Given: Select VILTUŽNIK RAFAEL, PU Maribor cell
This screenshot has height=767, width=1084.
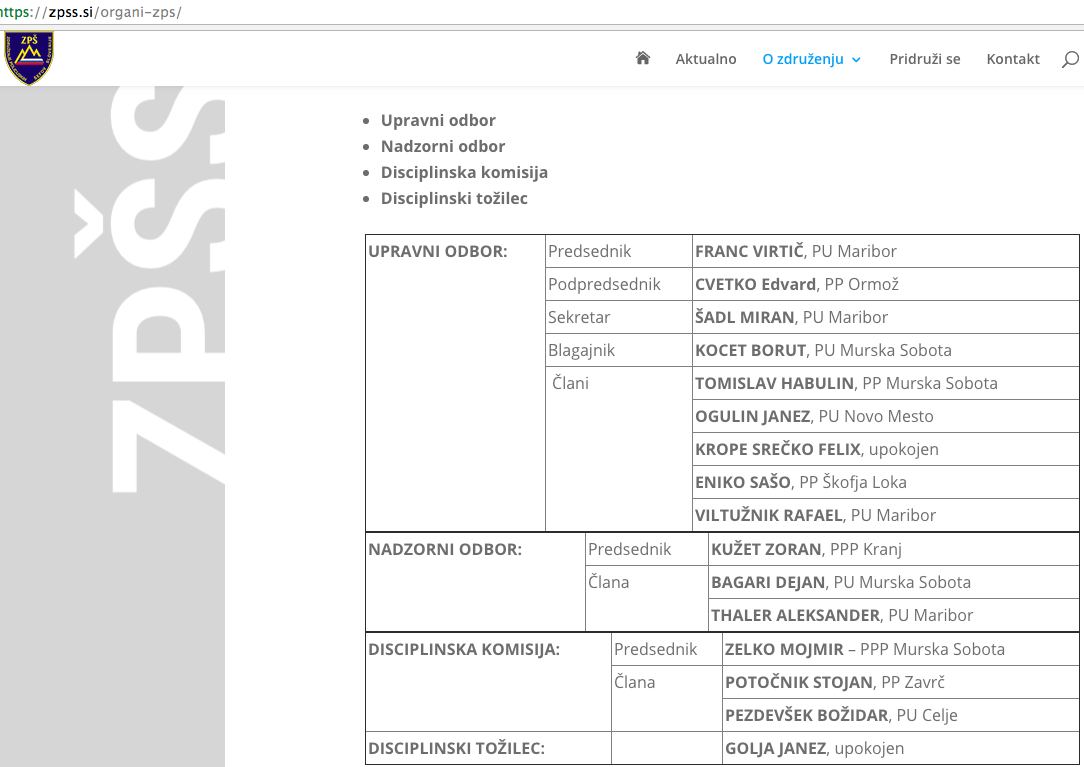Looking at the screenshot, I should pos(886,515).
